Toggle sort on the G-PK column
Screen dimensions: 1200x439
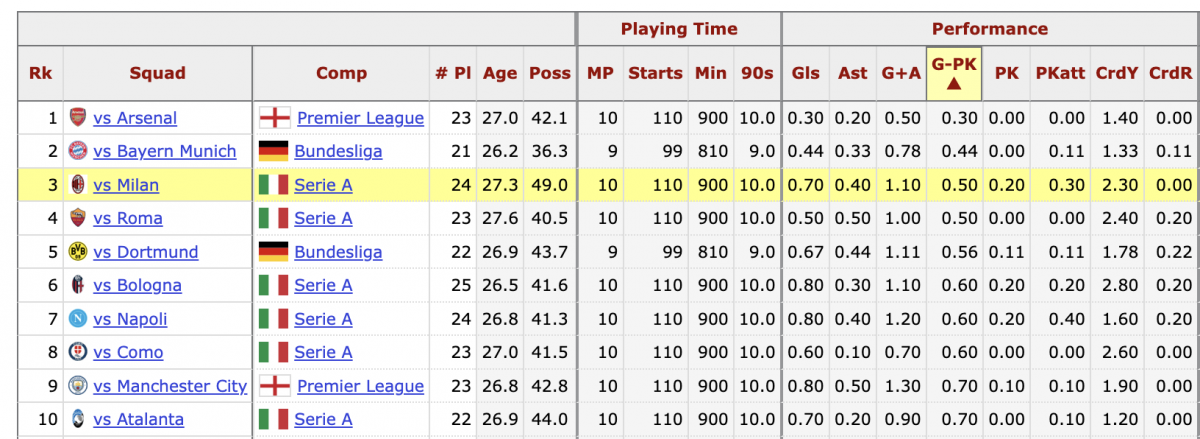click(954, 72)
